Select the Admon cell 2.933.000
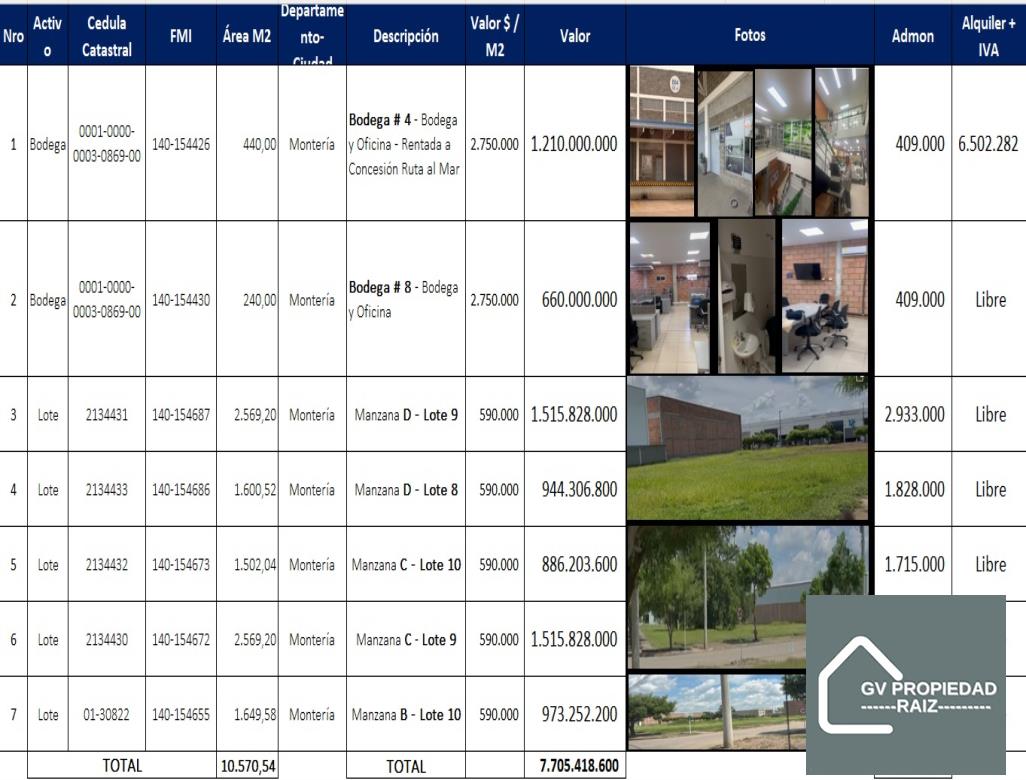 click(x=913, y=414)
